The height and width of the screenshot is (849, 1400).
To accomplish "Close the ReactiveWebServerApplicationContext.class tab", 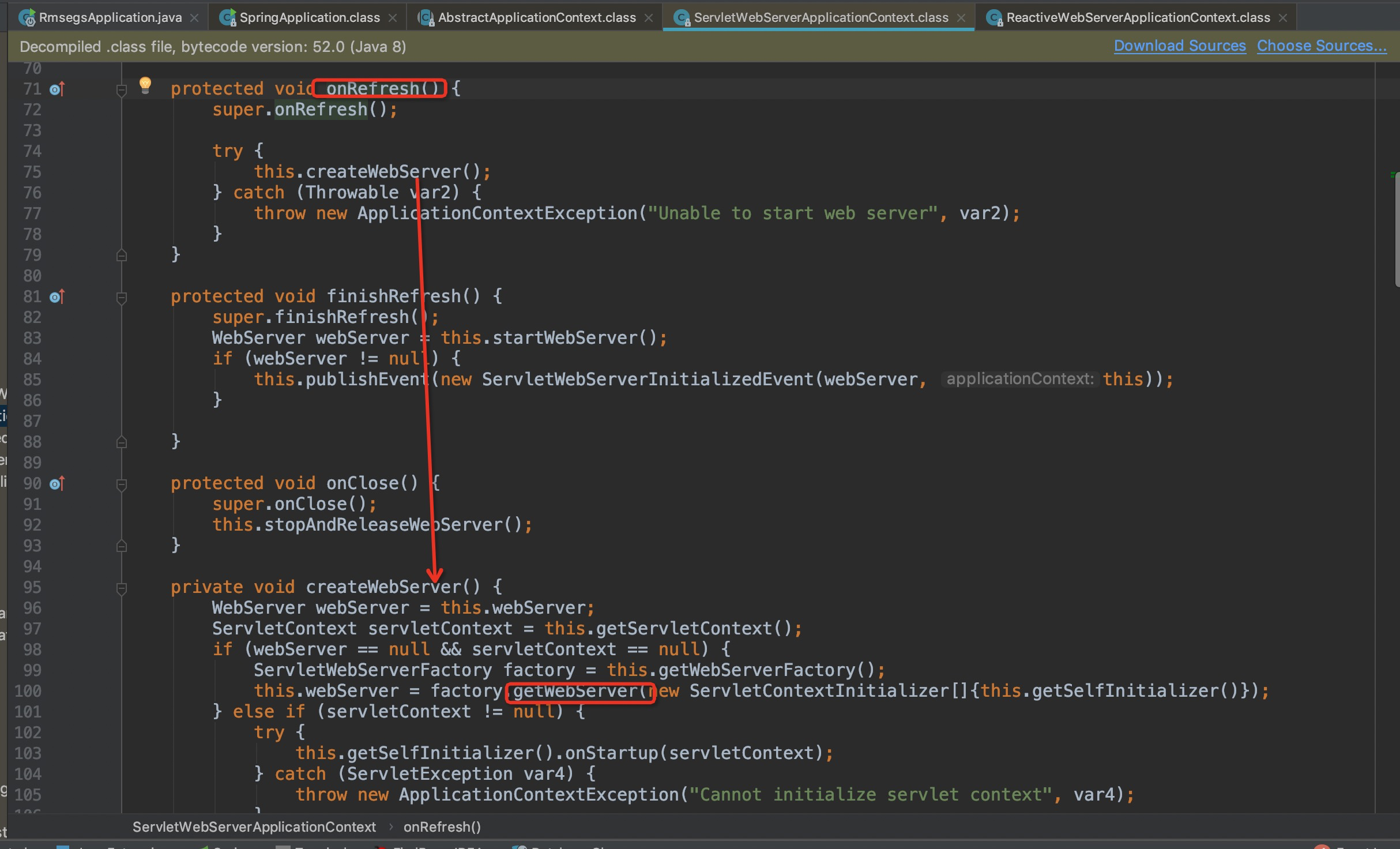I will (1283, 18).
